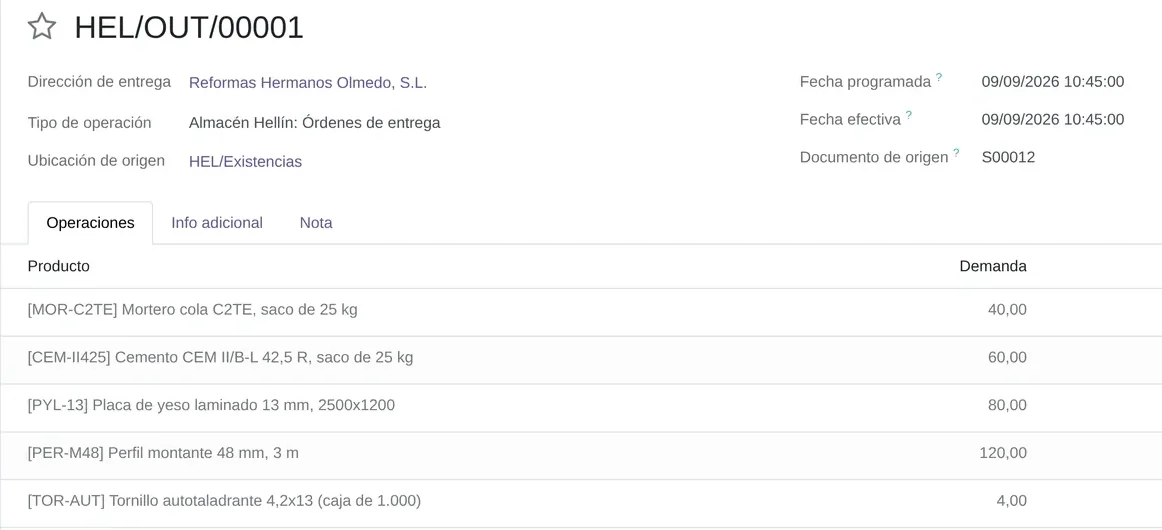1162x530 pixels.
Task: Click the Dirección de entrega field label
Action: coord(99,82)
